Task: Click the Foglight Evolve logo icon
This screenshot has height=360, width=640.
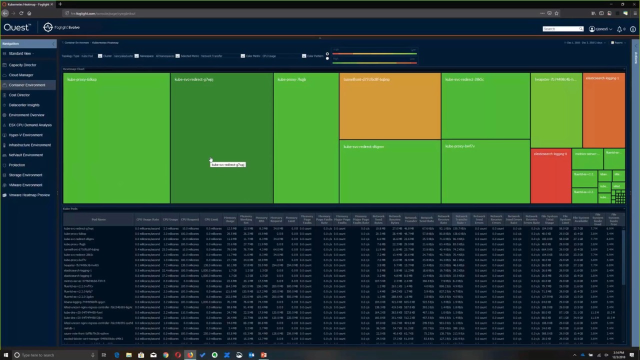Action: pyautogui.click(x=48, y=27)
